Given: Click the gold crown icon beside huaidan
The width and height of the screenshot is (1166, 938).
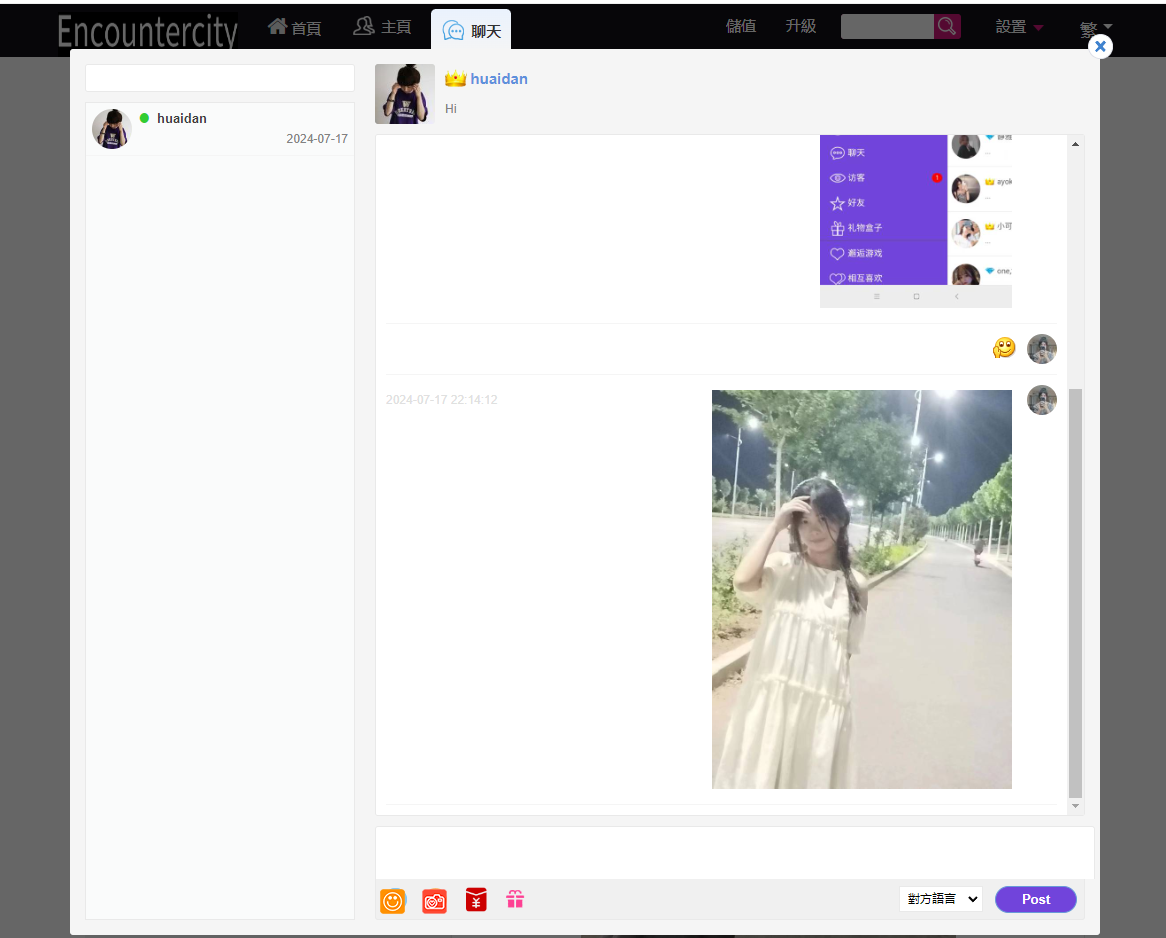Looking at the screenshot, I should (455, 78).
